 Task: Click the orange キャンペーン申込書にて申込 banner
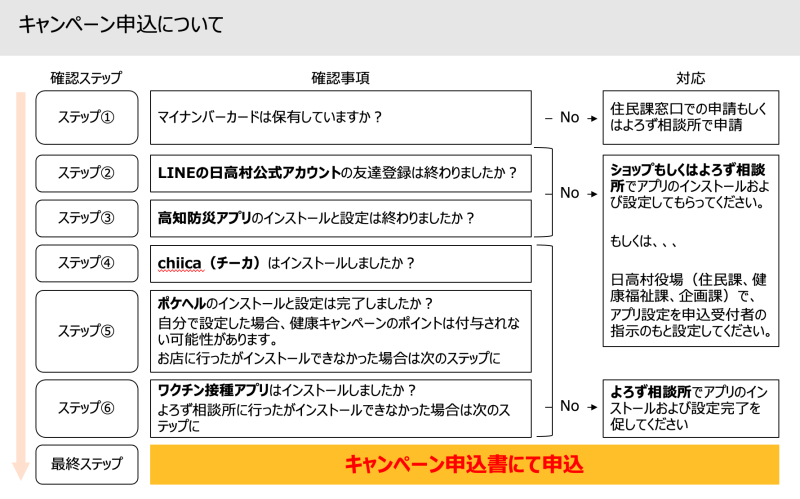click(463, 464)
